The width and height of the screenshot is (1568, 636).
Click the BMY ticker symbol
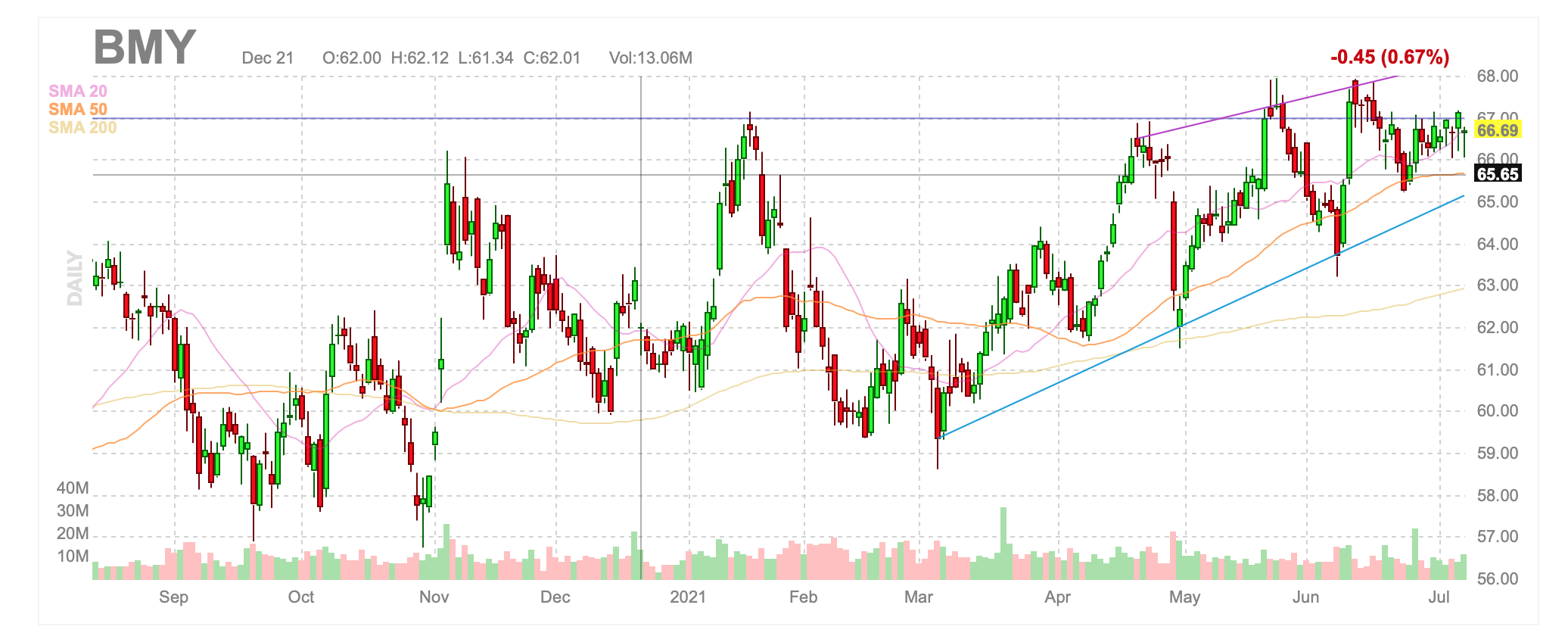click(145, 47)
